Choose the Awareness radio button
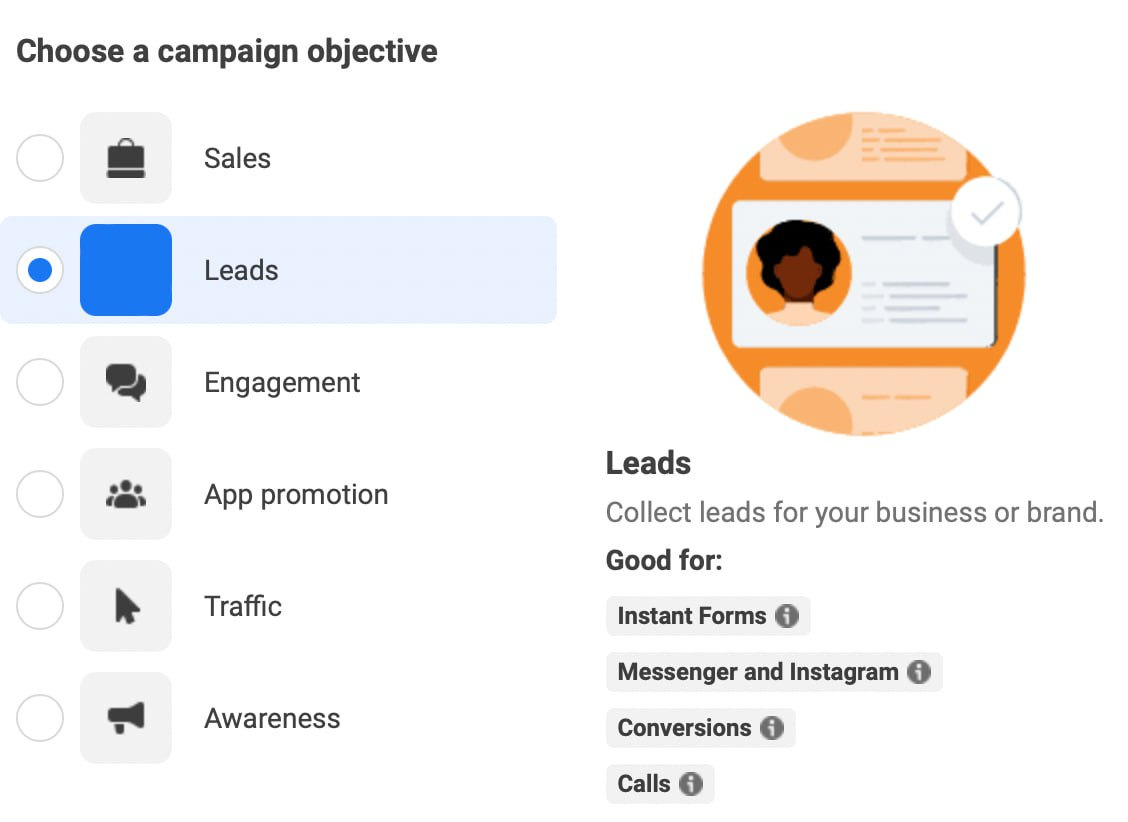The image size is (1128, 822). (x=40, y=718)
